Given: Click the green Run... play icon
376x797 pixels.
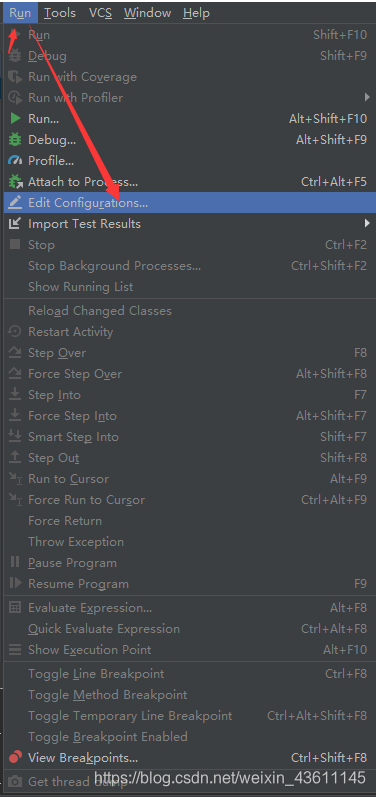Looking at the screenshot, I should (15, 118).
